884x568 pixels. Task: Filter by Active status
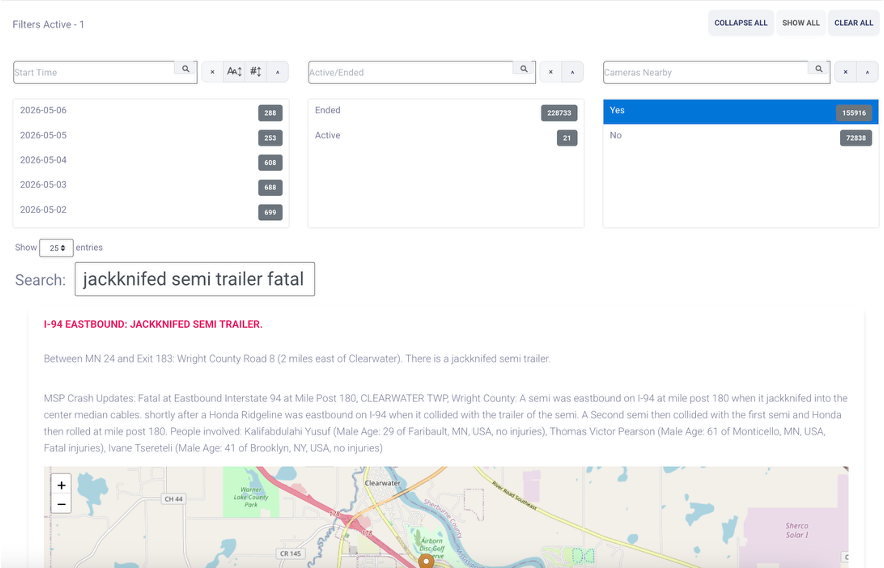pos(446,137)
